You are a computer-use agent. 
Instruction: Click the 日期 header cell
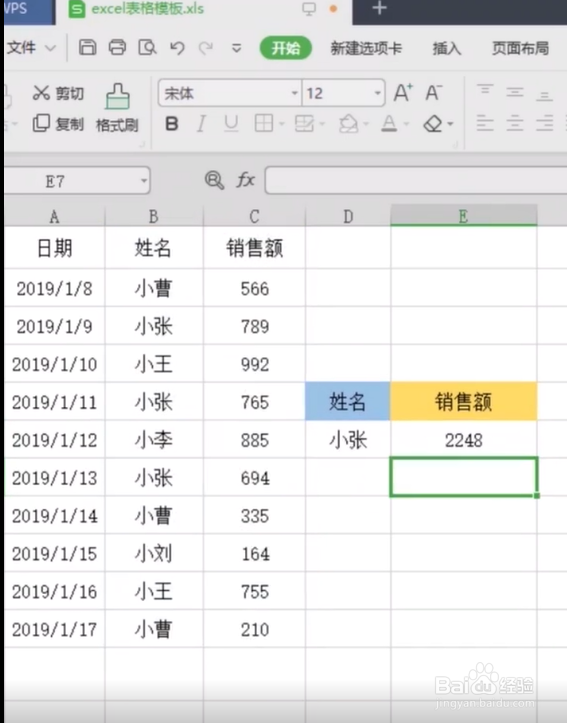(x=55, y=249)
